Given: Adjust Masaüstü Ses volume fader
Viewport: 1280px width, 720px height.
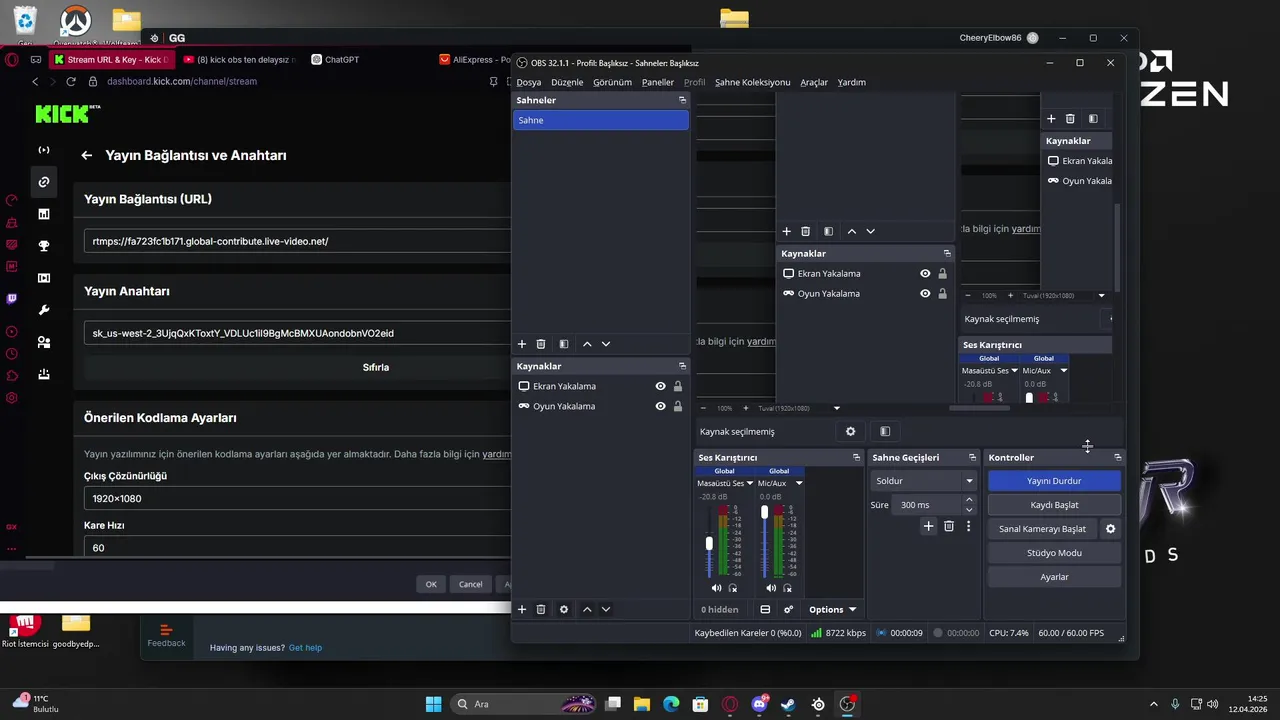Looking at the screenshot, I should [709, 543].
